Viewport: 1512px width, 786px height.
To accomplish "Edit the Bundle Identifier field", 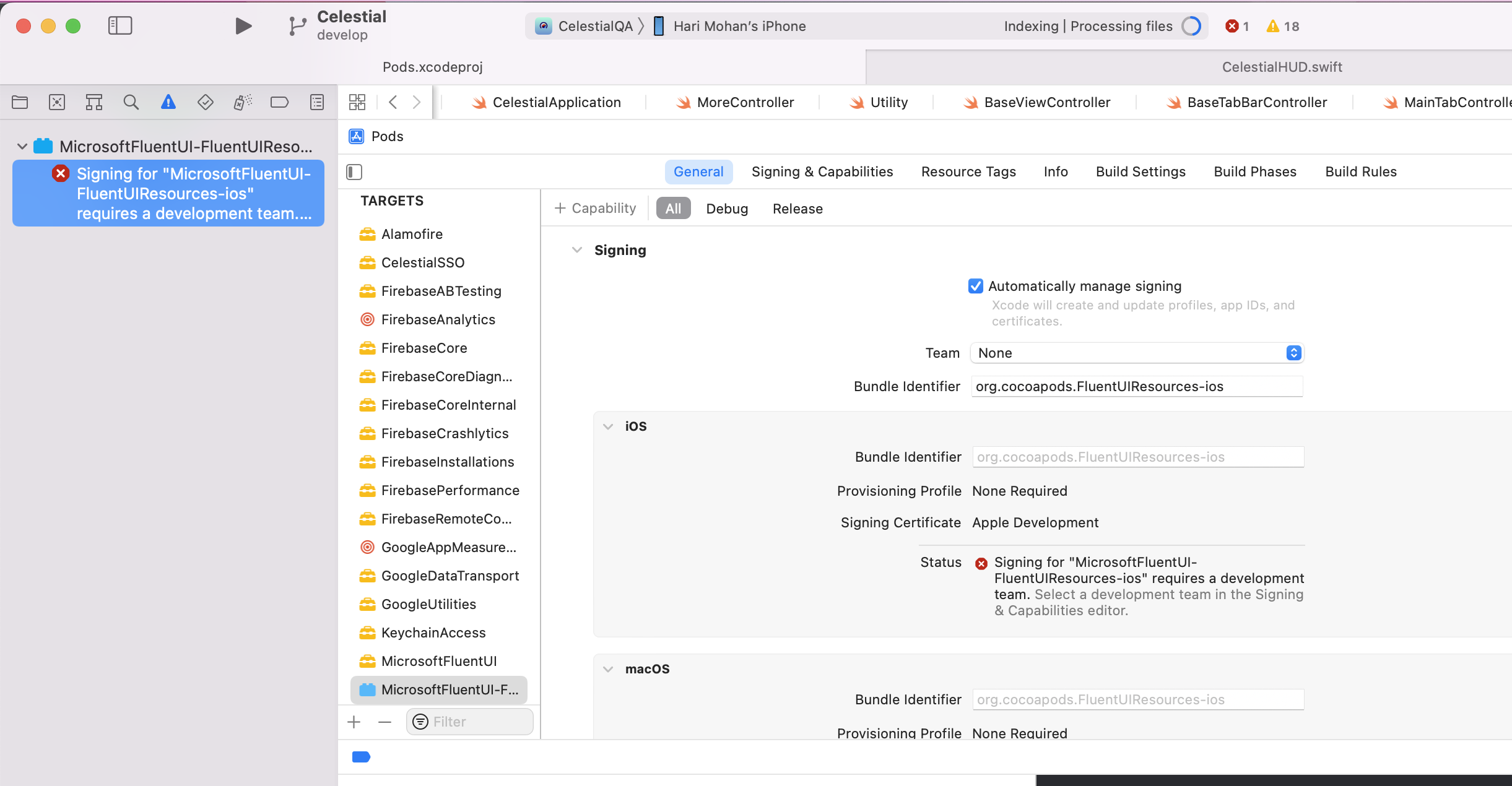I will coord(1137,386).
